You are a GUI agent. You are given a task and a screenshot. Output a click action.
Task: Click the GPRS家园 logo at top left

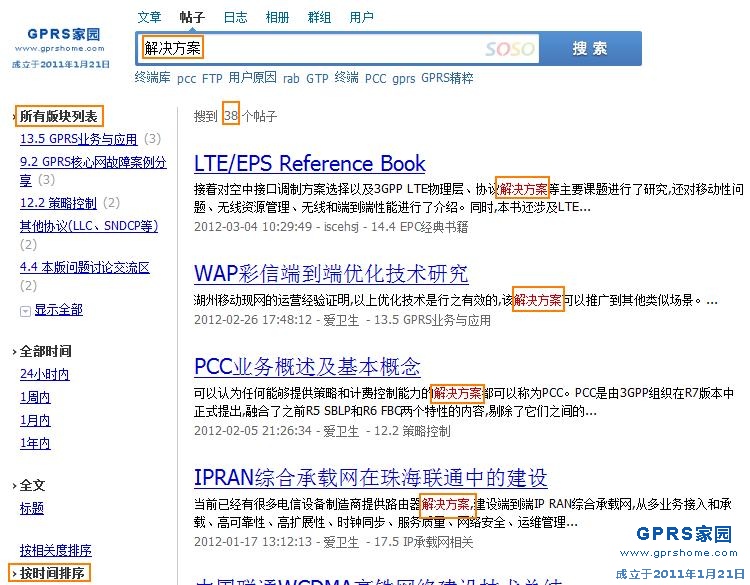pyautogui.click(x=62, y=40)
